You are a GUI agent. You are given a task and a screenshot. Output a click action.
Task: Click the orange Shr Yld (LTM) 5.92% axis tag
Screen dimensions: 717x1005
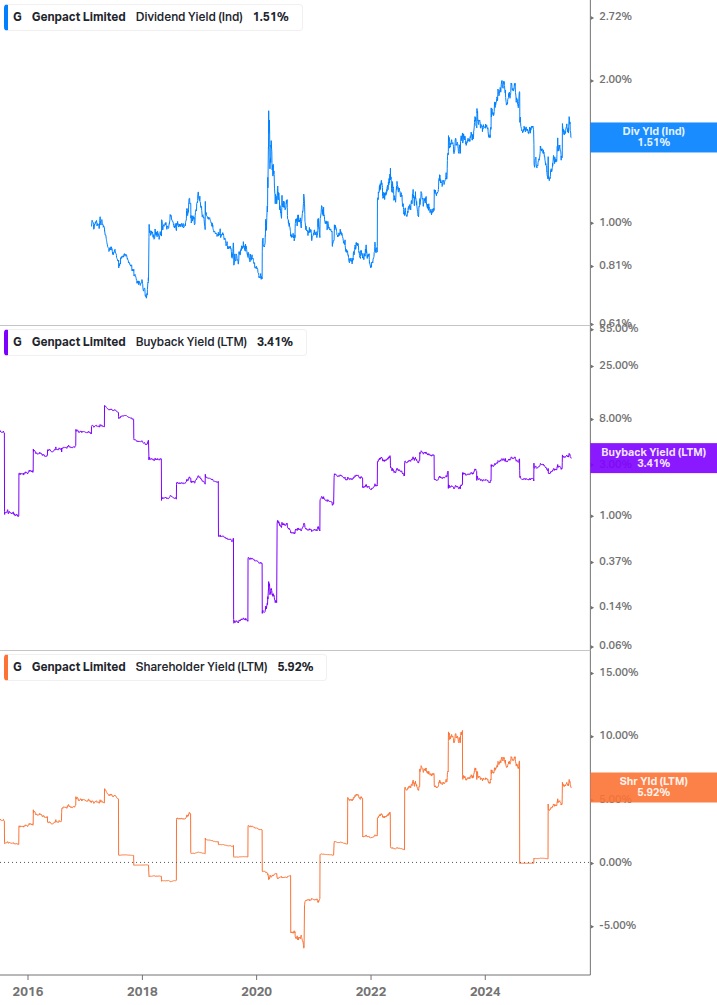click(654, 786)
